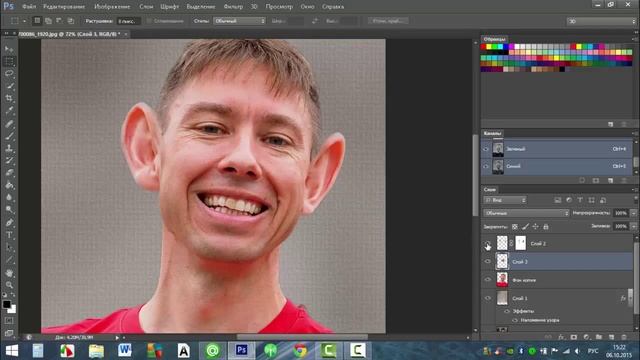This screenshot has width=640, height=360.
Task: Open layer filter Вид dropdown
Action: tap(505, 200)
